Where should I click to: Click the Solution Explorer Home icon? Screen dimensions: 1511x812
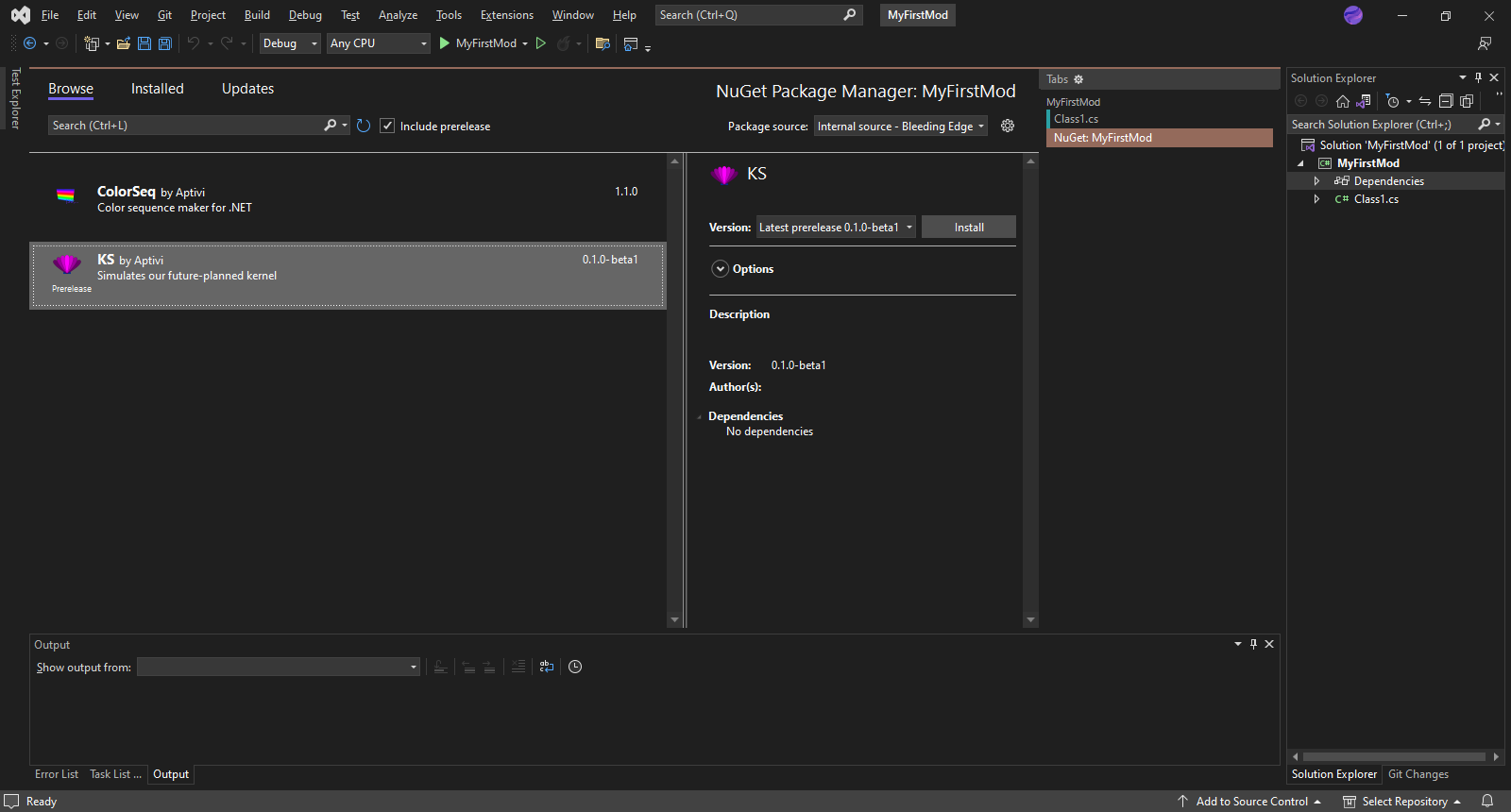(1342, 101)
